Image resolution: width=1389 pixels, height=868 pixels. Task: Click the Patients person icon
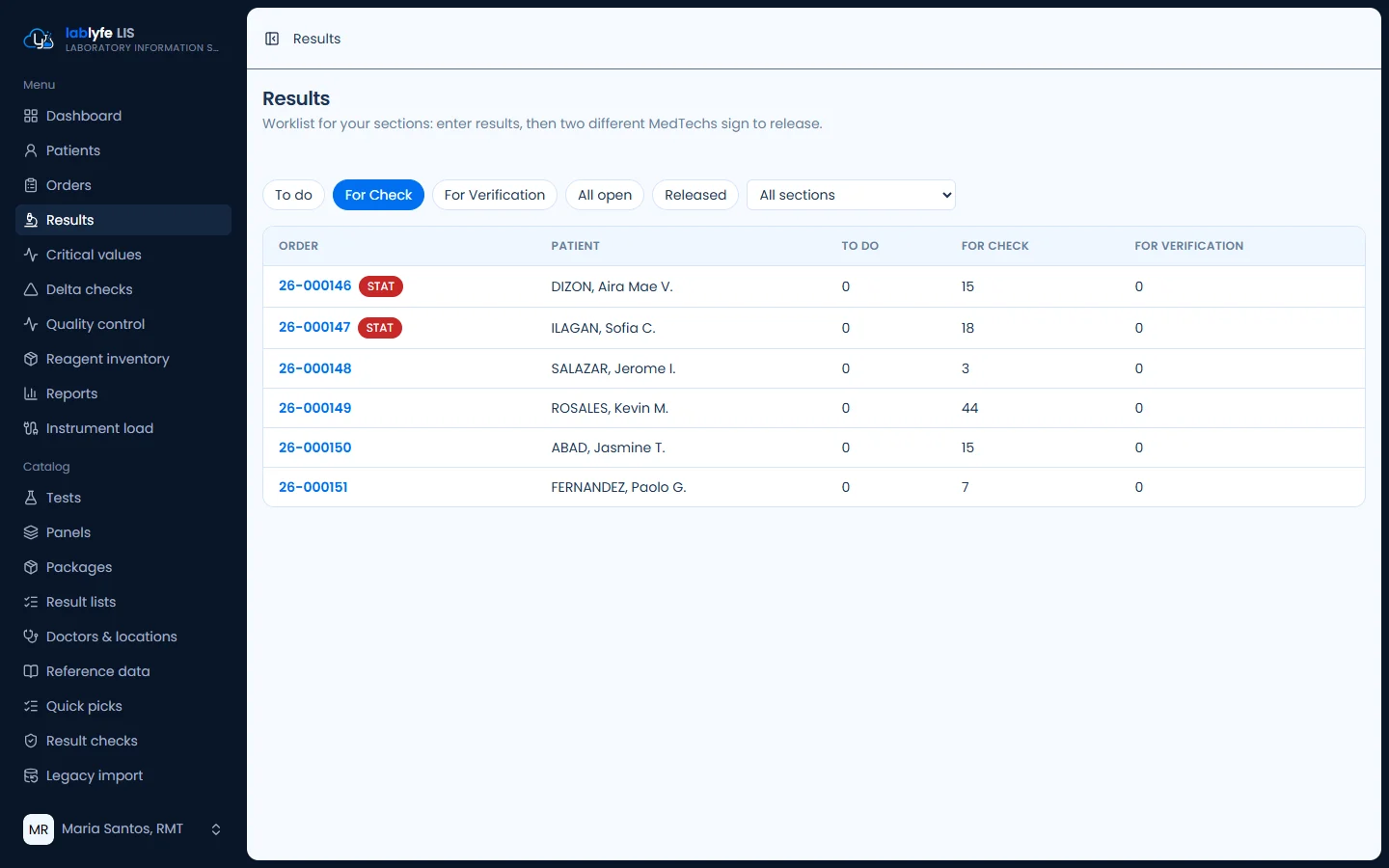[31, 150]
